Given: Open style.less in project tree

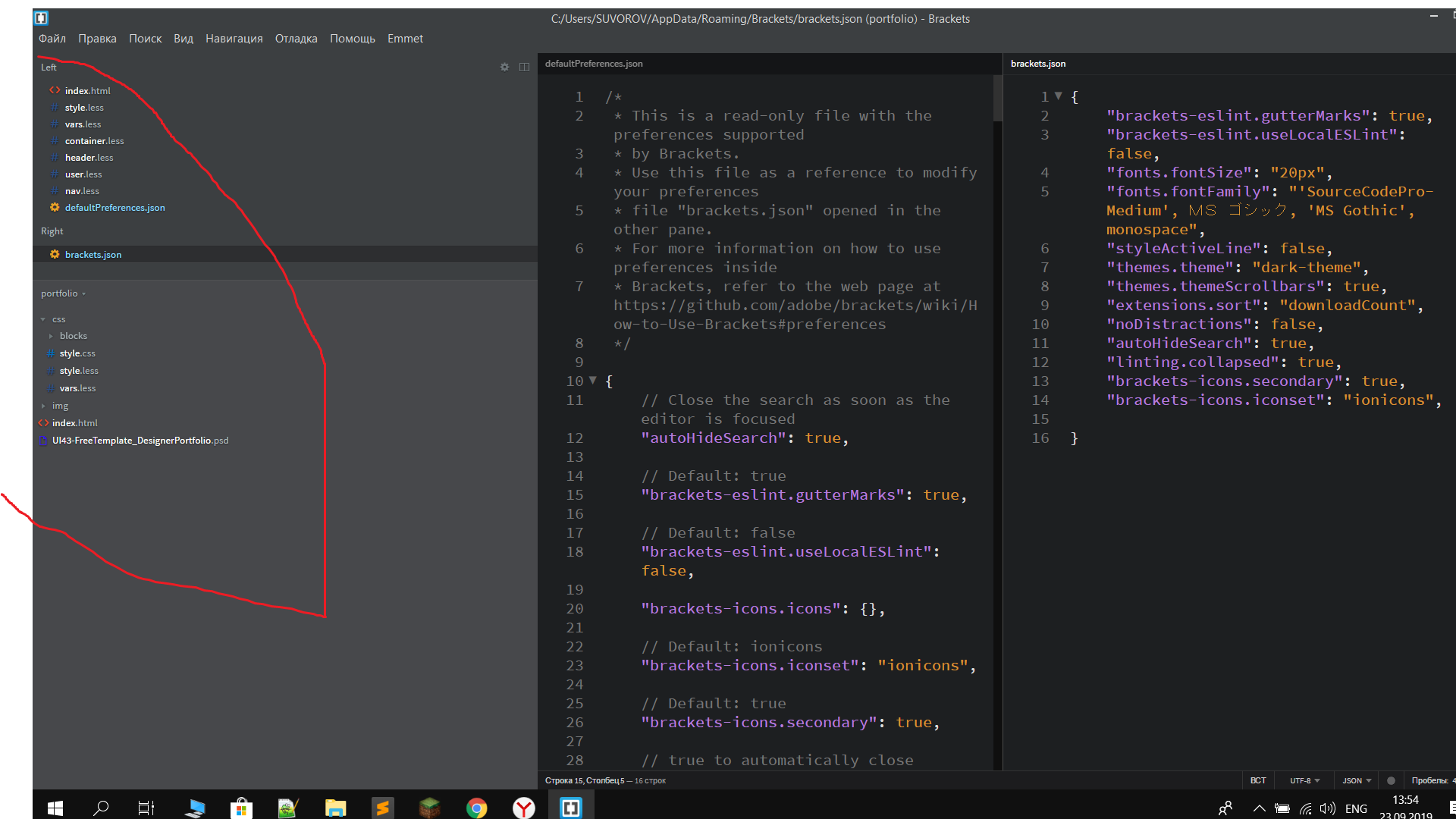Looking at the screenshot, I should coord(79,371).
